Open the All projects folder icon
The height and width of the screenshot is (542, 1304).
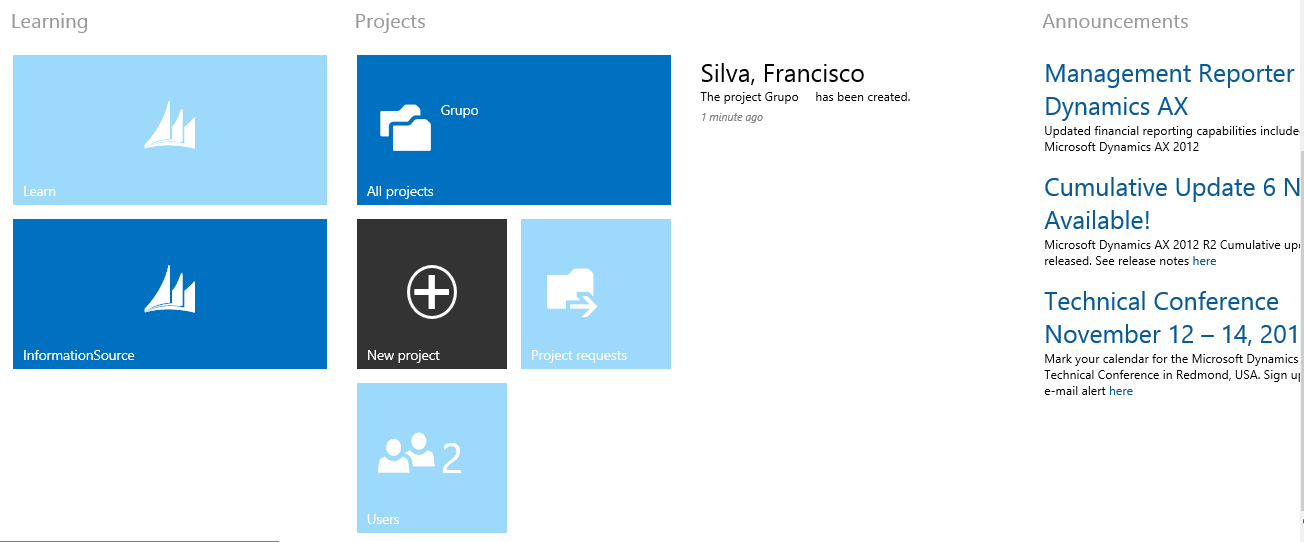(x=405, y=127)
